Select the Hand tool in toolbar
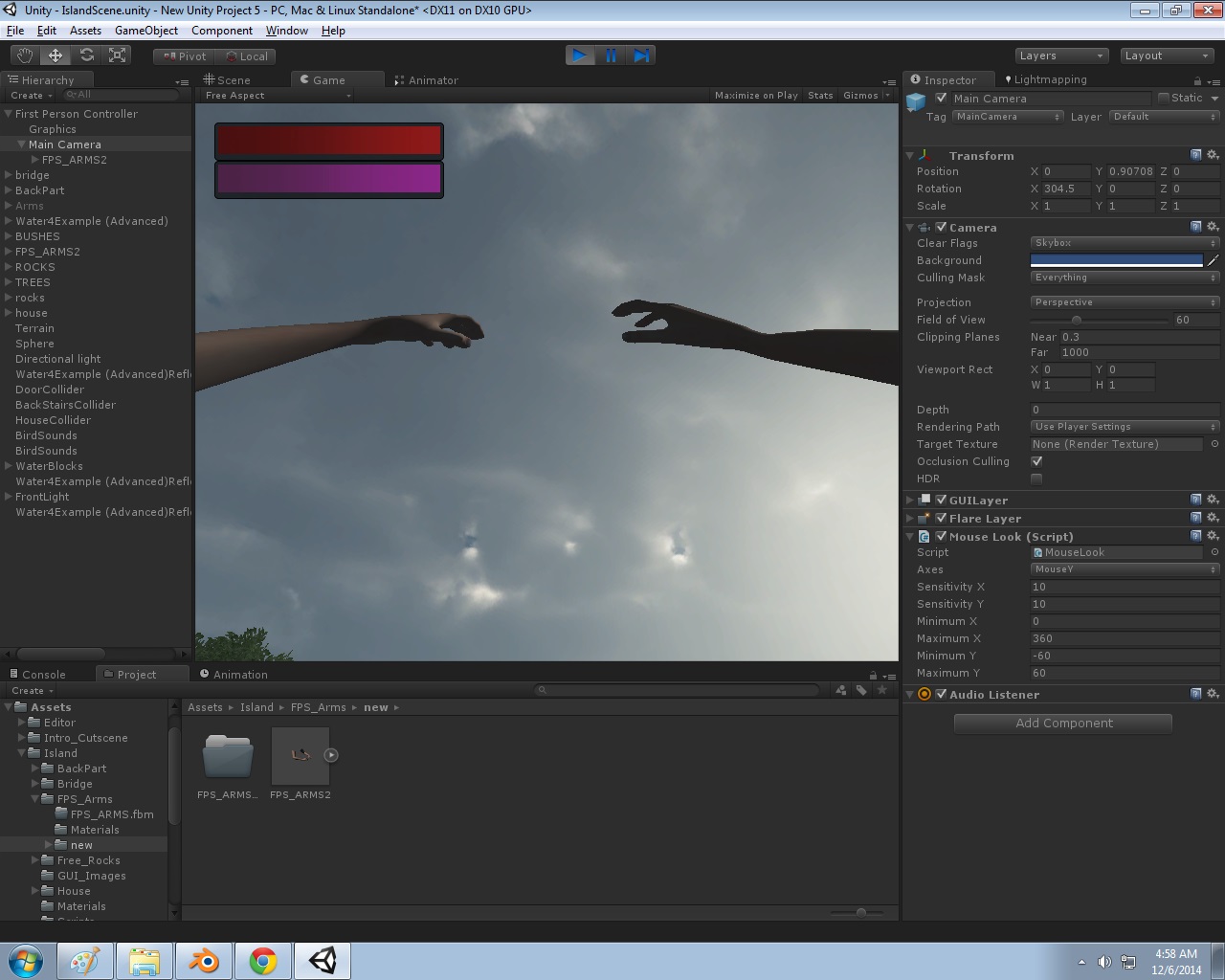The image size is (1225, 980). 25,56
